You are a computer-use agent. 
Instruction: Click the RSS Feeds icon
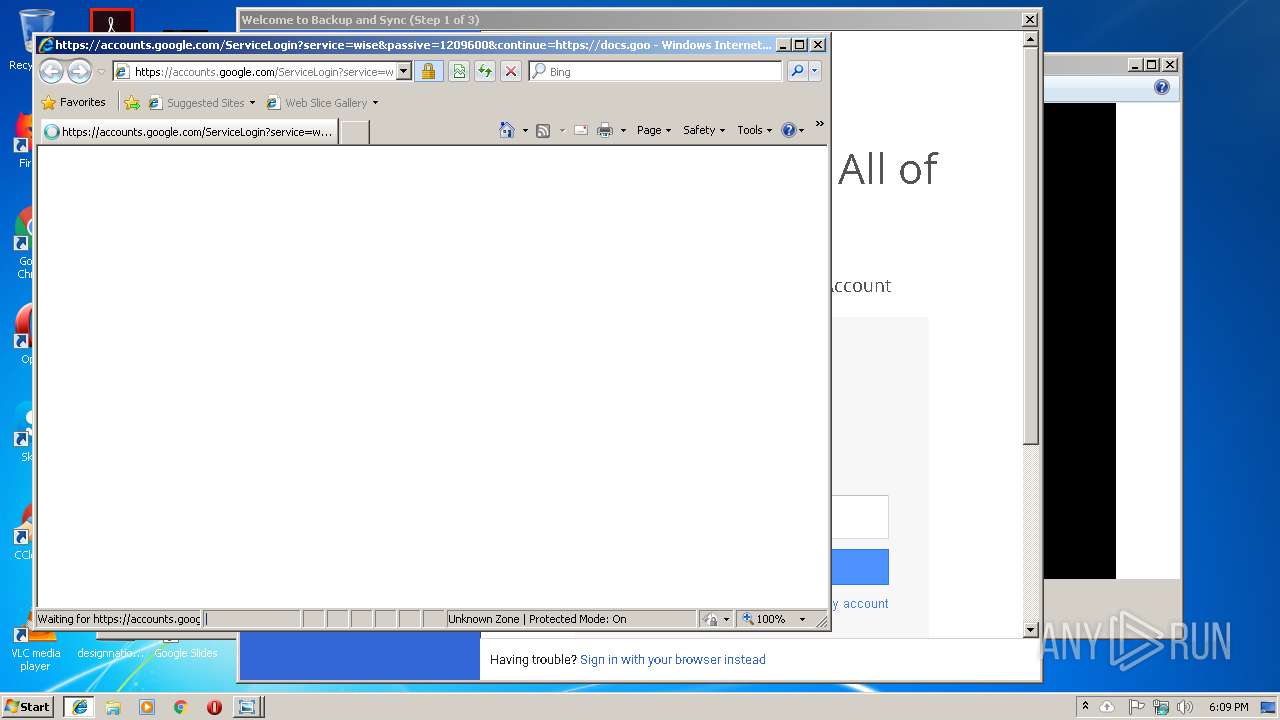point(543,130)
